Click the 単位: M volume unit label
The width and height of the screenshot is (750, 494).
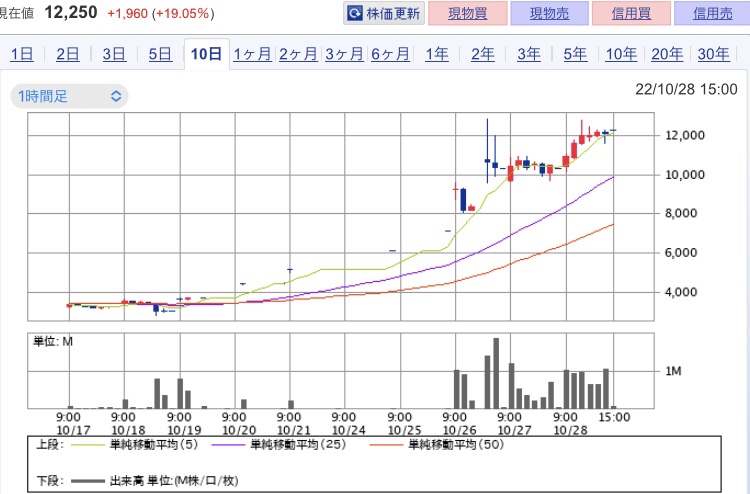[x=53, y=341]
